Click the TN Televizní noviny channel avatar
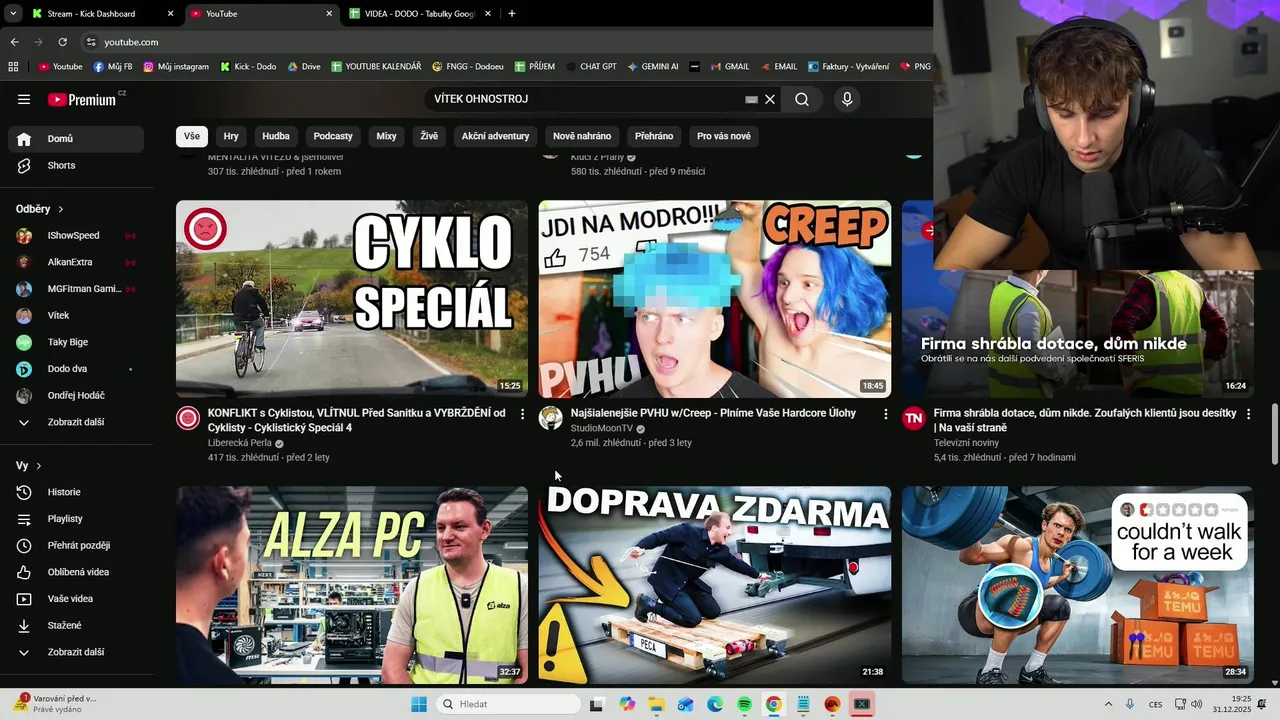1280x720 pixels. pos(913,418)
